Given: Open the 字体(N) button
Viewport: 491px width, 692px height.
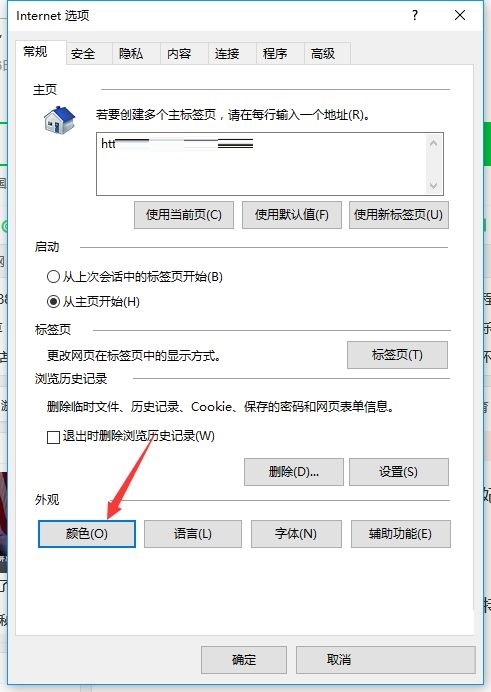Looking at the screenshot, I should click(x=296, y=534).
